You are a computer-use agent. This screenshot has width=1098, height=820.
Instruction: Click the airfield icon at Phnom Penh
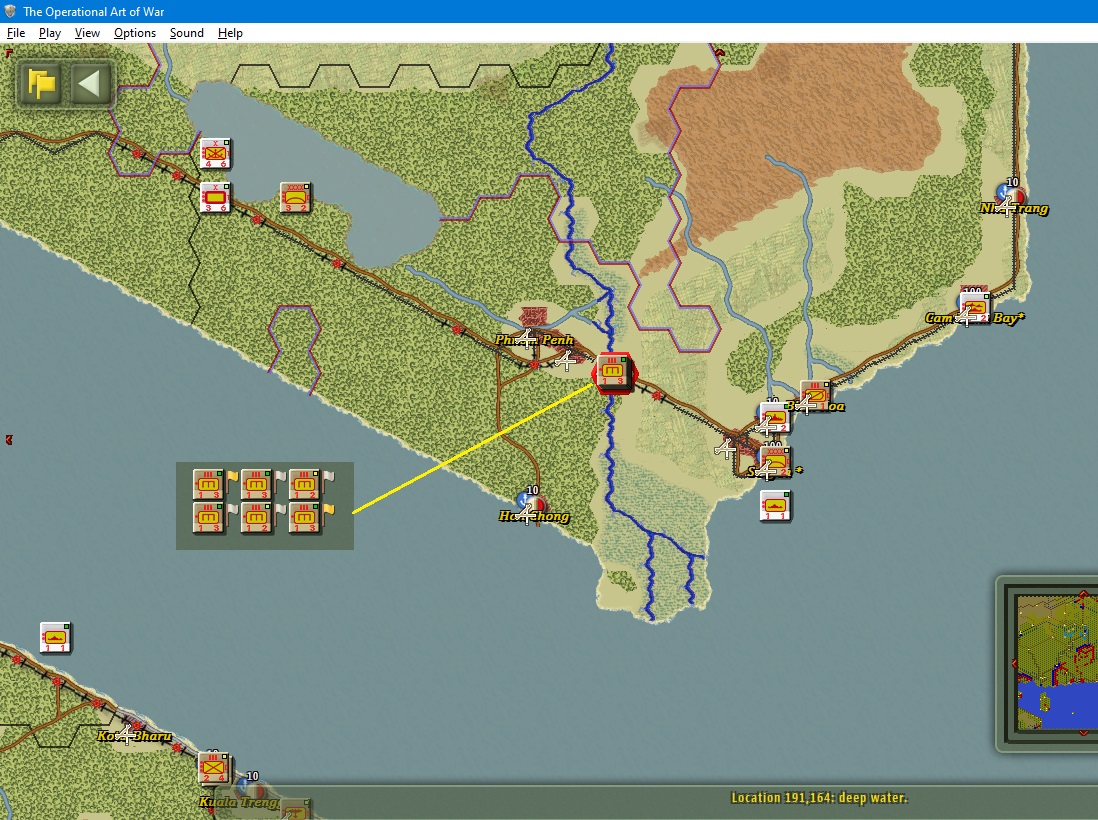[x=526, y=338]
